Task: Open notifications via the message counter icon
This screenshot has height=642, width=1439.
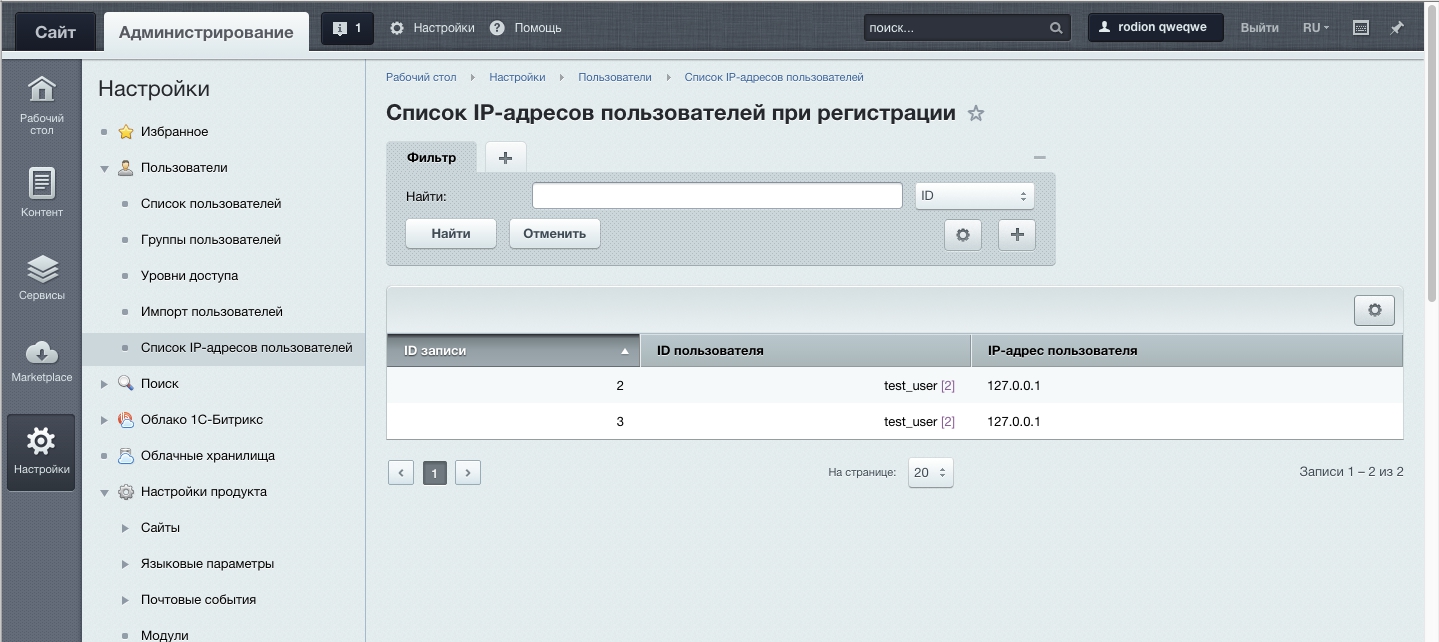Action: click(x=346, y=27)
